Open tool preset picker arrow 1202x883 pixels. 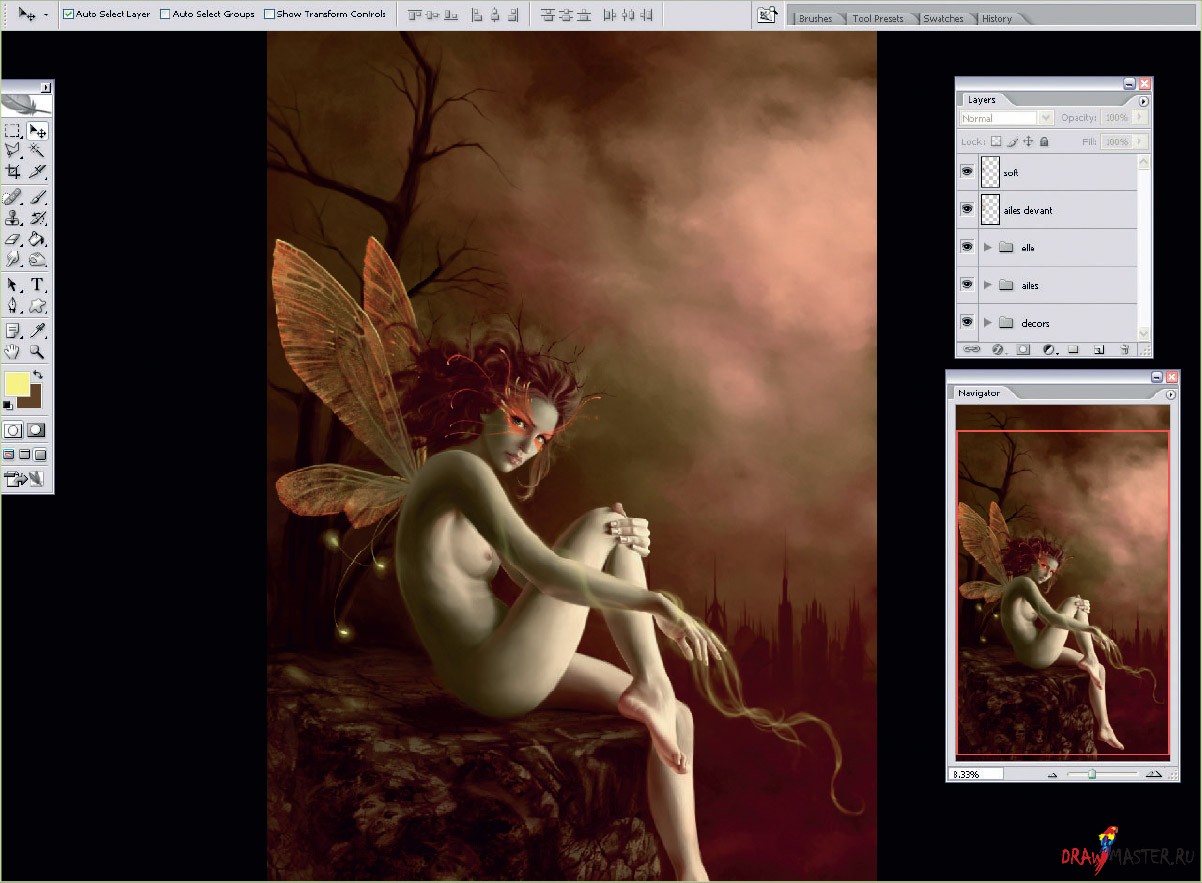tap(46, 15)
